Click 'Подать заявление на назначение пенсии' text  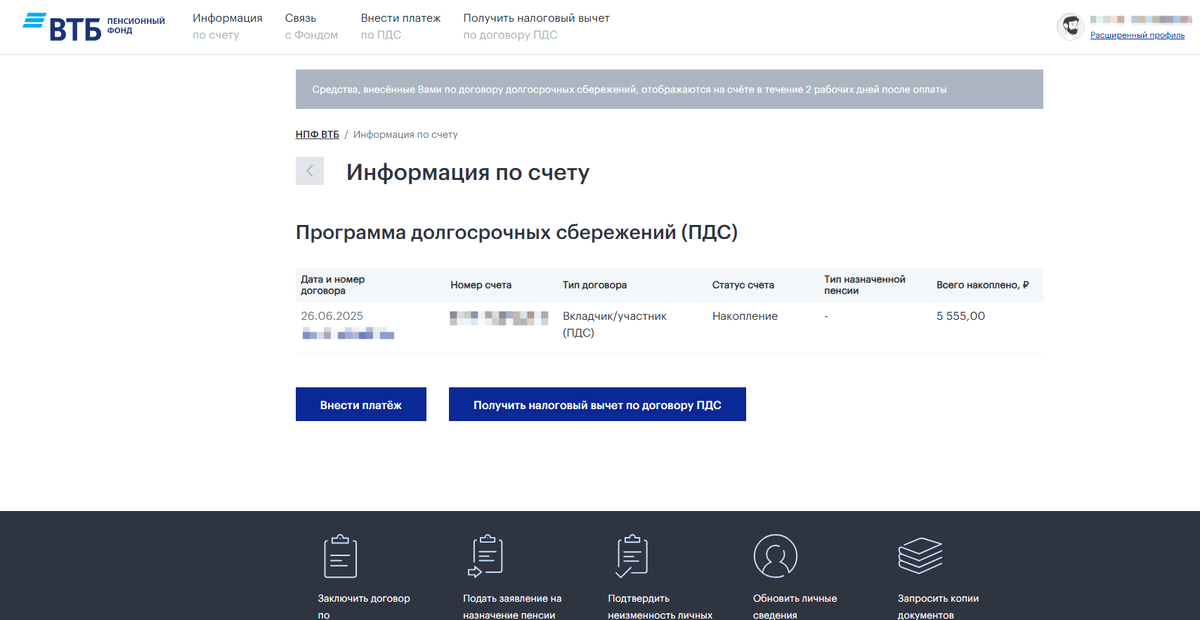[x=512, y=607]
